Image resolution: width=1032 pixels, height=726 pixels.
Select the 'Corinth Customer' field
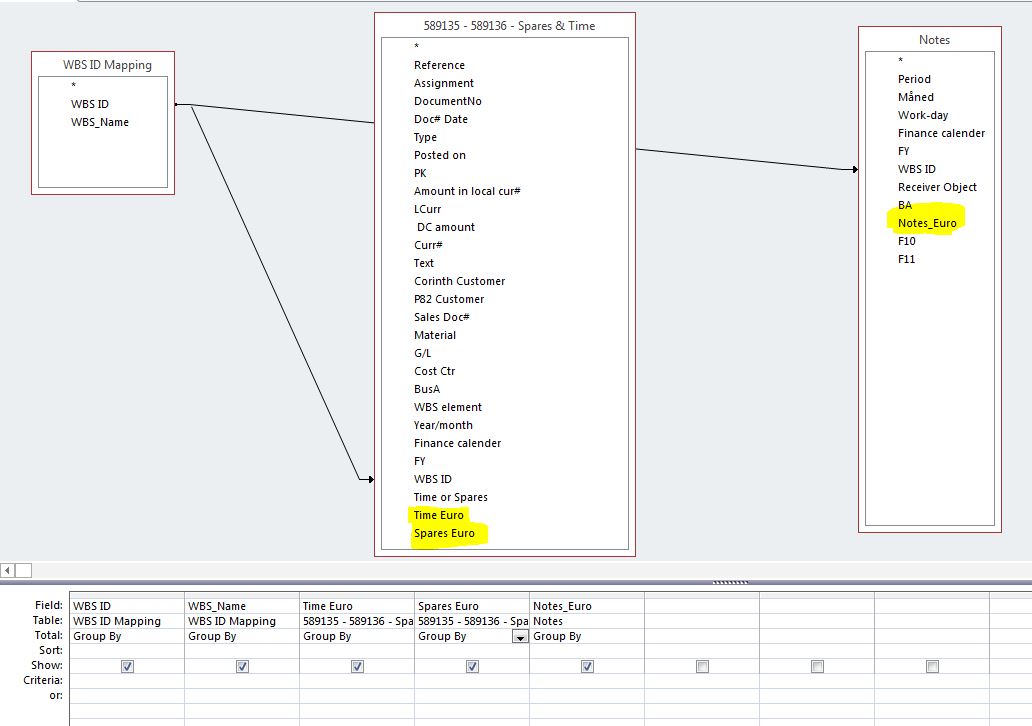[x=459, y=281]
